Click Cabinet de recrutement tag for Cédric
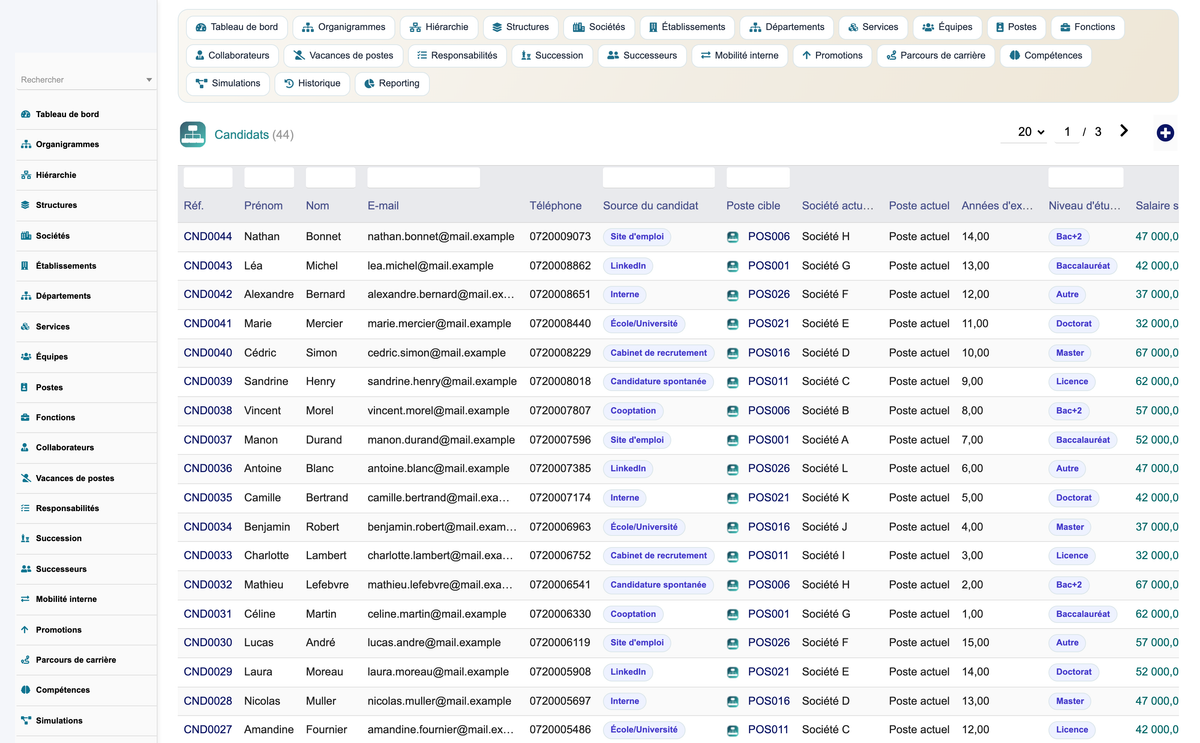Image resolution: width=1200 pixels, height=743 pixels. pos(658,353)
